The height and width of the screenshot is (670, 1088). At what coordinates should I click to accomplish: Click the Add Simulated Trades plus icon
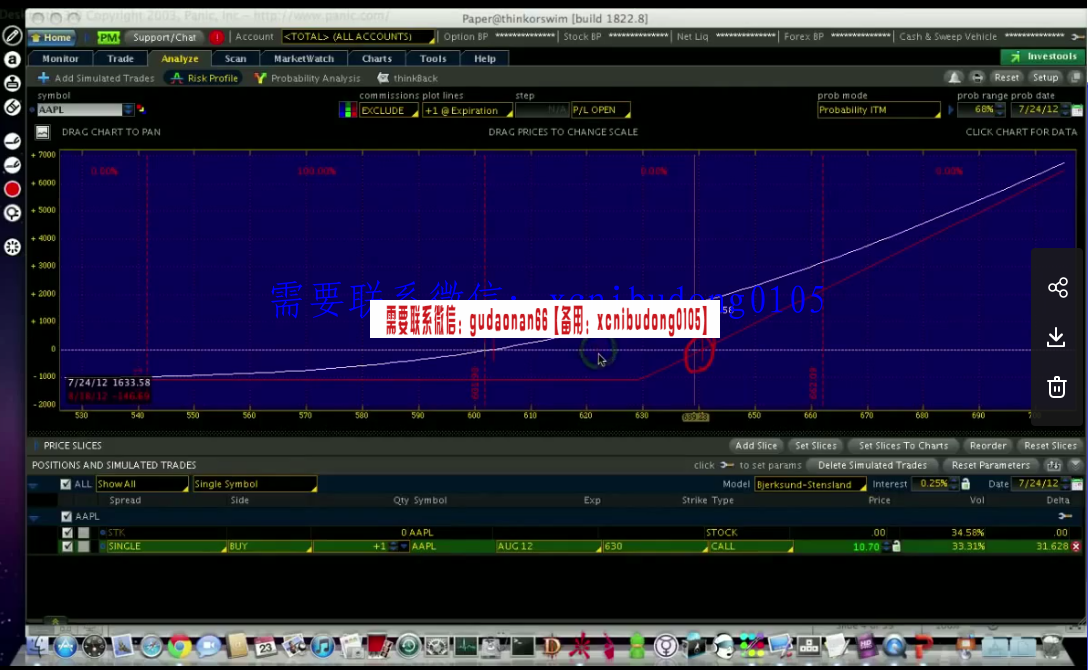pyautogui.click(x=43, y=78)
